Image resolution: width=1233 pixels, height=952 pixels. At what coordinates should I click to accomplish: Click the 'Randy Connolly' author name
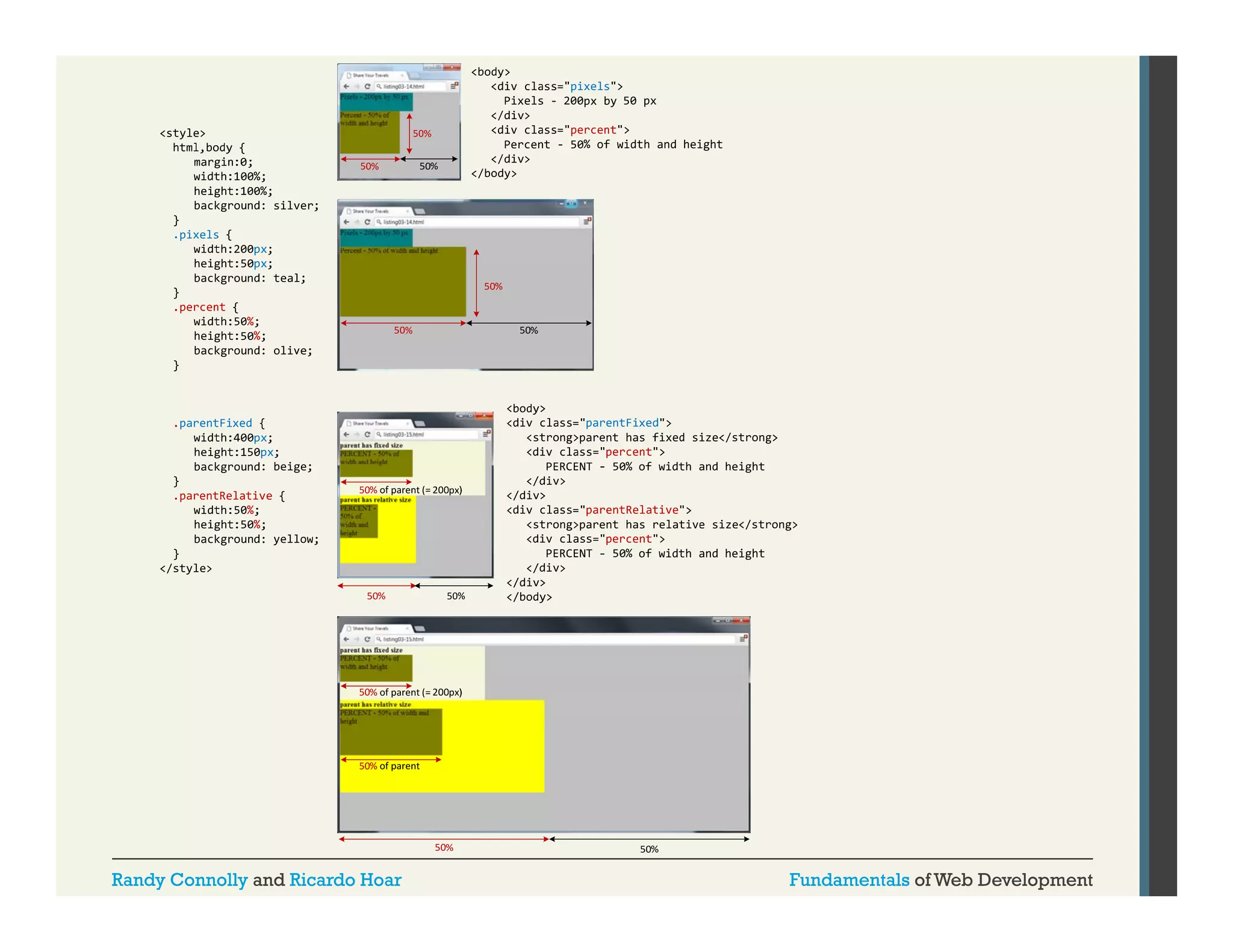pos(179,880)
